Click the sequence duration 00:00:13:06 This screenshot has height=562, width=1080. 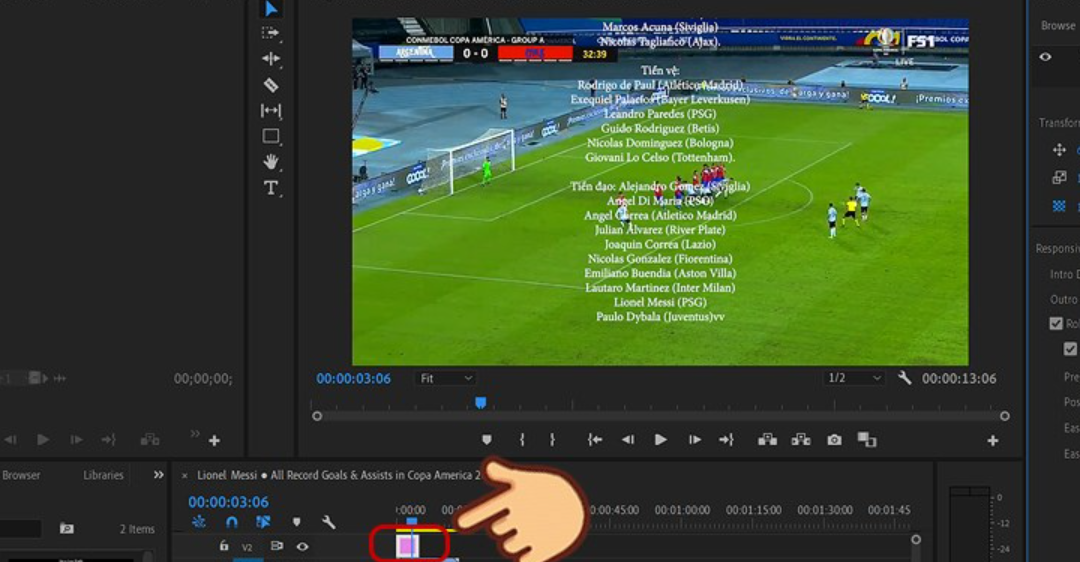959,378
